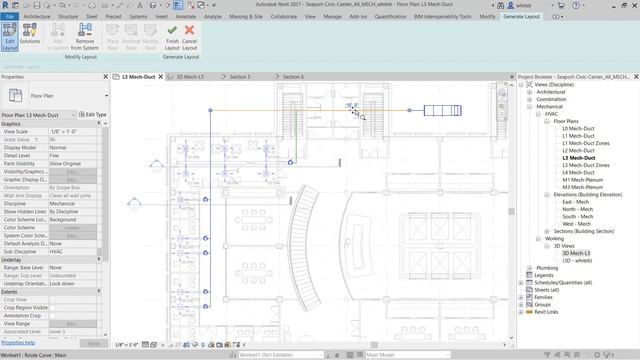Collapse the Views (Discipline) tree node
Image resolution: width=640 pixels, height=360 pixels.
pos(521,84)
